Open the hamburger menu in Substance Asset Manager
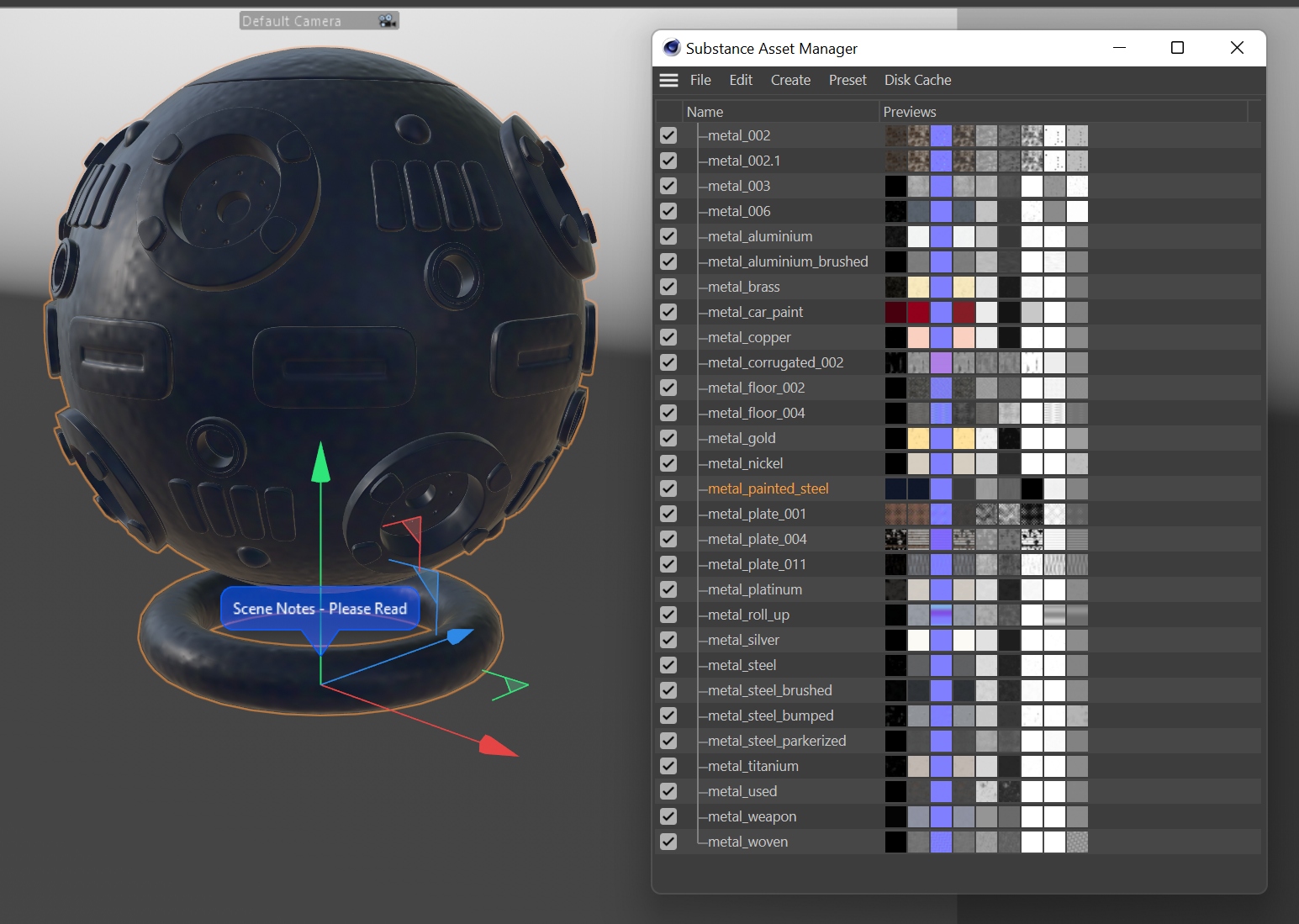 pyautogui.click(x=668, y=80)
